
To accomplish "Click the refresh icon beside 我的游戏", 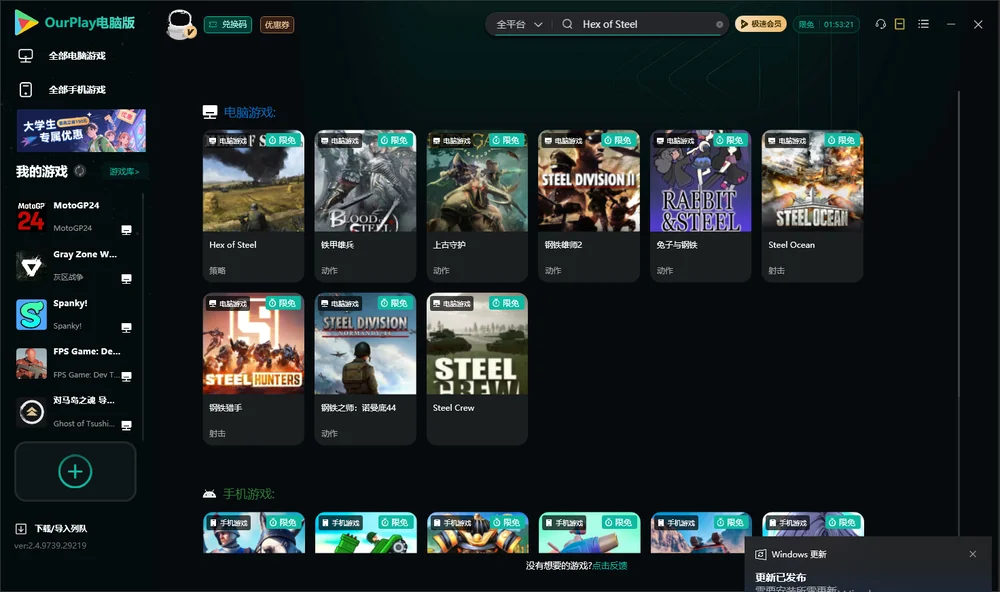I will click(80, 171).
